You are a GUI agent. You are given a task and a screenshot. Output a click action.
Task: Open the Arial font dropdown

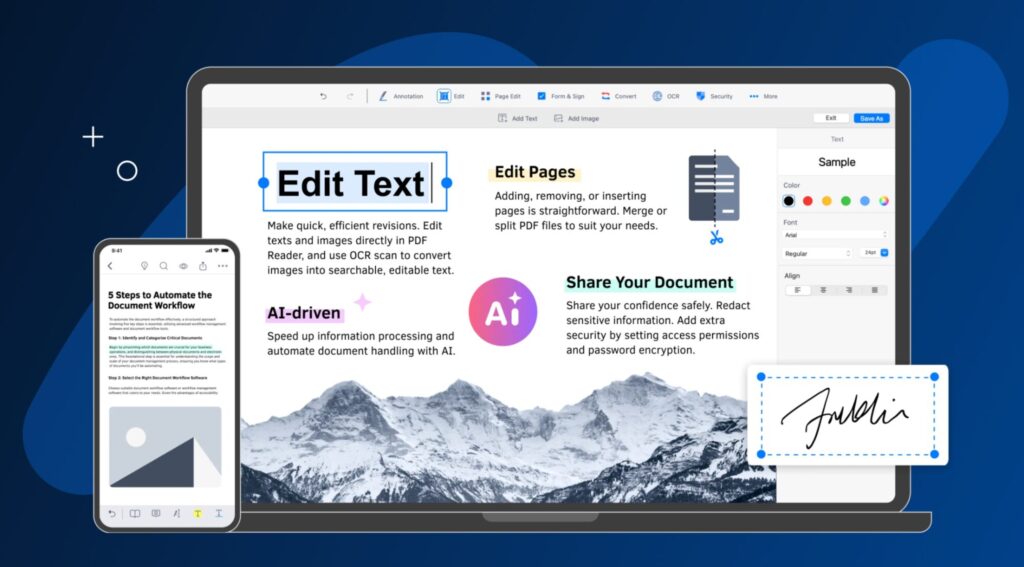[x=836, y=235]
